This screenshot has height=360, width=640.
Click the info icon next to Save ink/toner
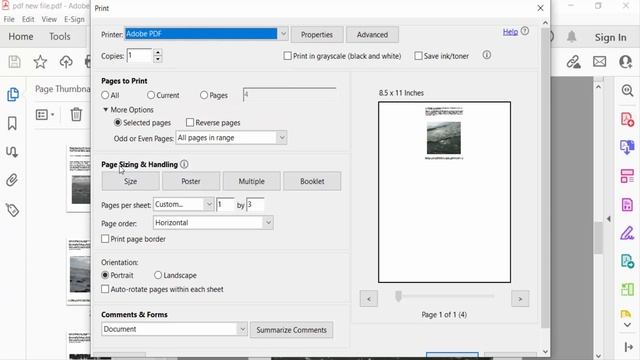487,55
